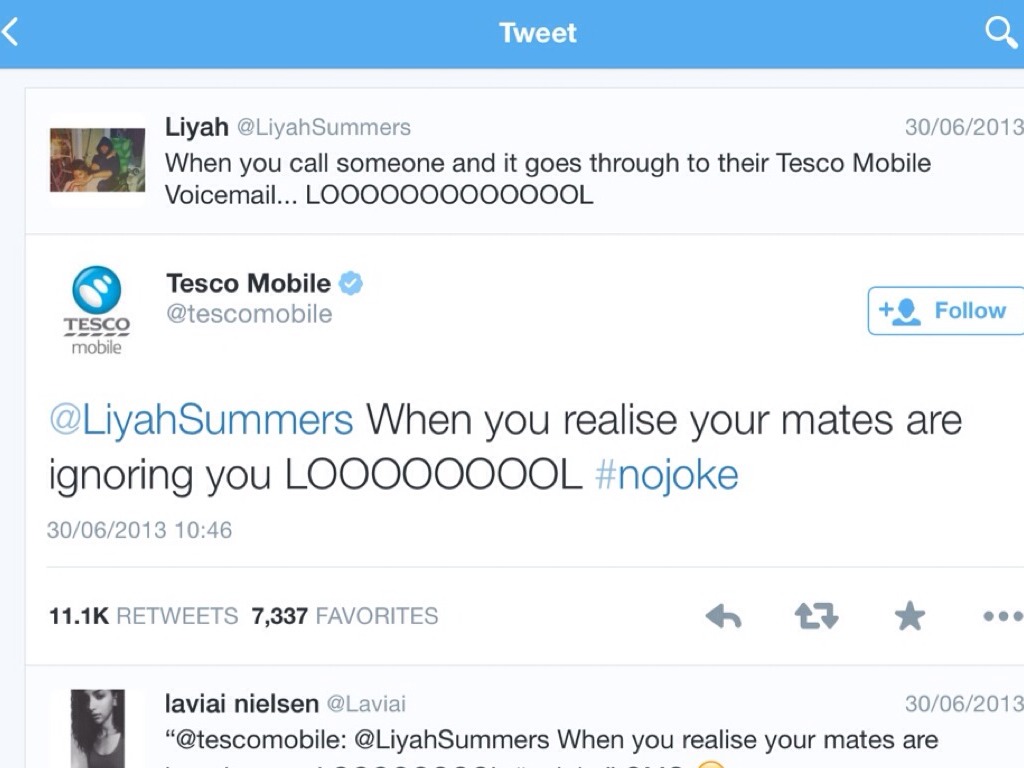Image resolution: width=1024 pixels, height=768 pixels.
Task: Retweet the Tesco Mobile tweet
Action: click(816, 616)
